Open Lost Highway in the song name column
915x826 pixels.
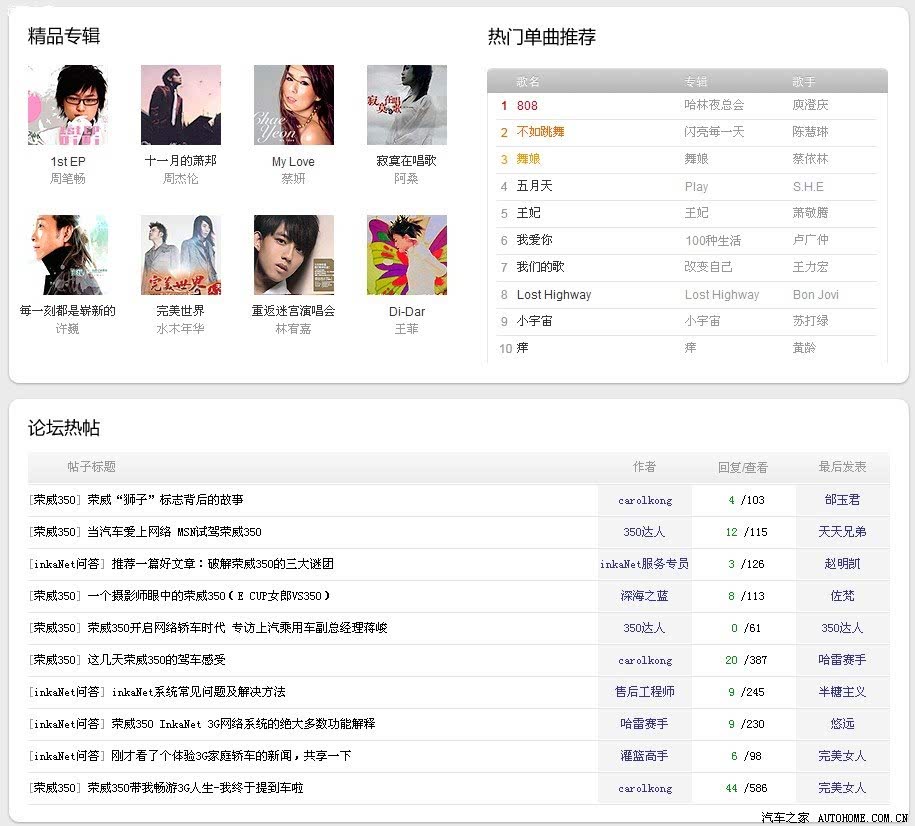click(x=554, y=295)
